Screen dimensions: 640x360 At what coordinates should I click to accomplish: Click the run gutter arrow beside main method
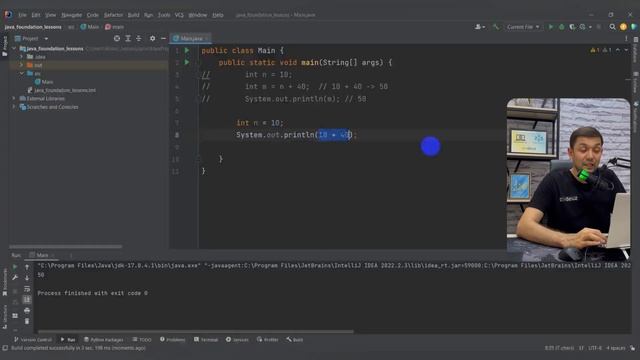point(187,62)
